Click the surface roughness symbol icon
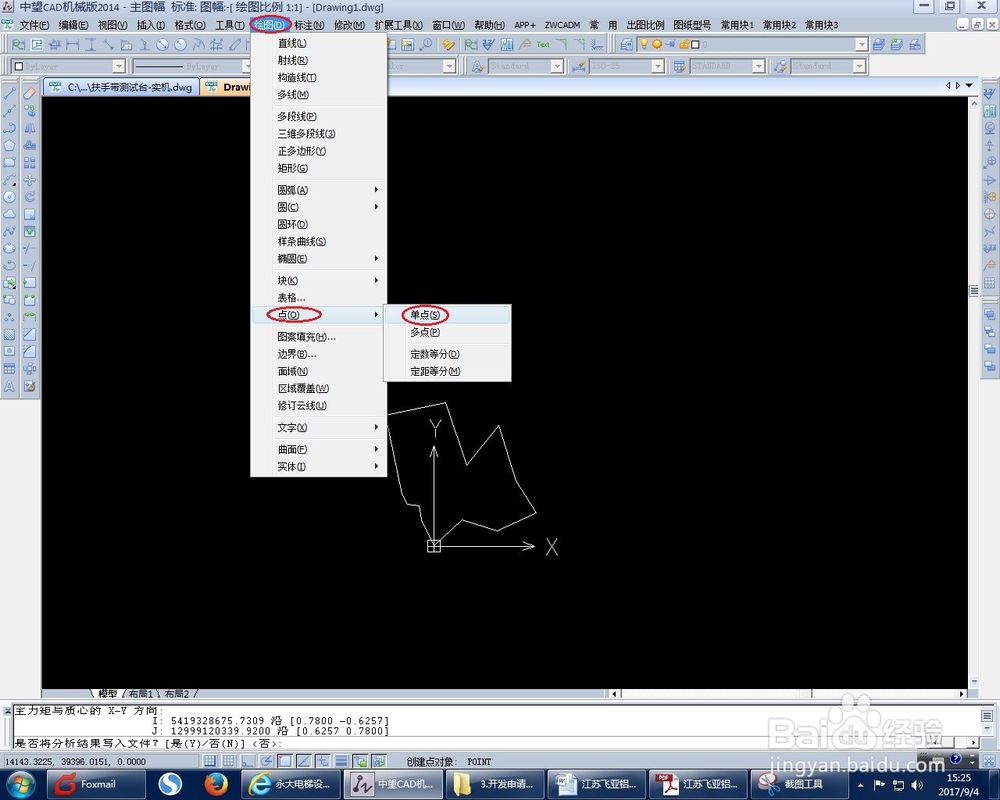Viewport: 1000px width, 800px height. coord(489,45)
